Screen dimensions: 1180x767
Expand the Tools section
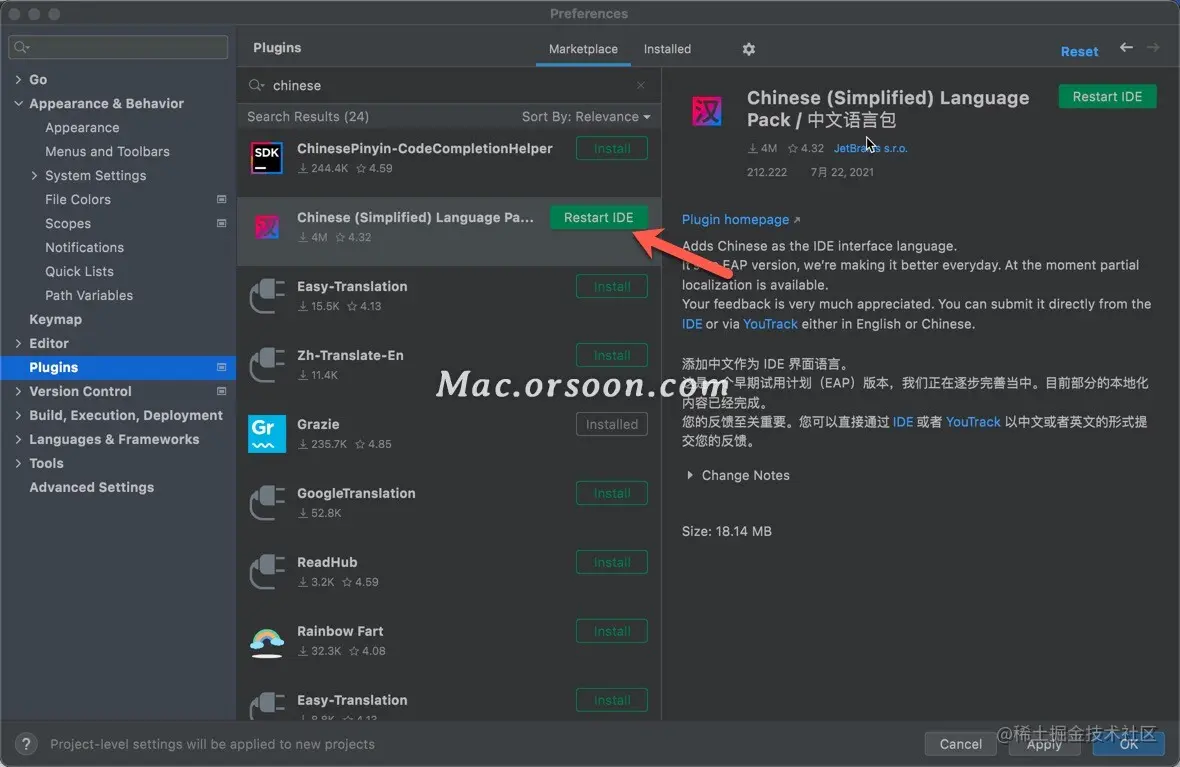18,464
